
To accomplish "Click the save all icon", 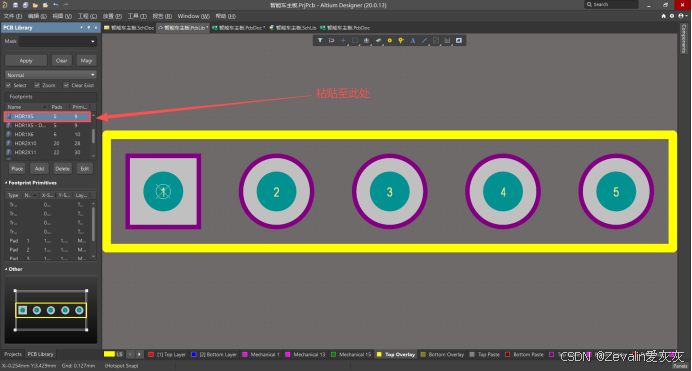I will tap(25, 5).
